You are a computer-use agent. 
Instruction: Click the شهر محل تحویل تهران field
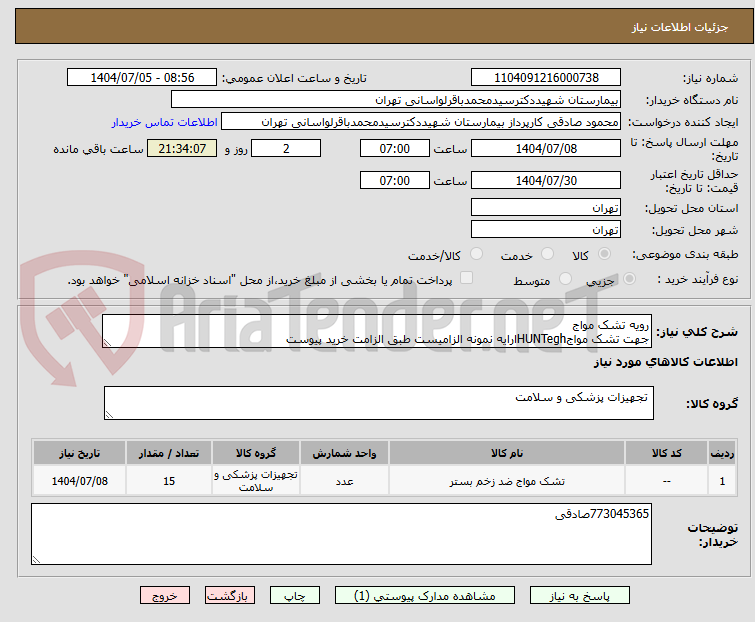[546, 229]
